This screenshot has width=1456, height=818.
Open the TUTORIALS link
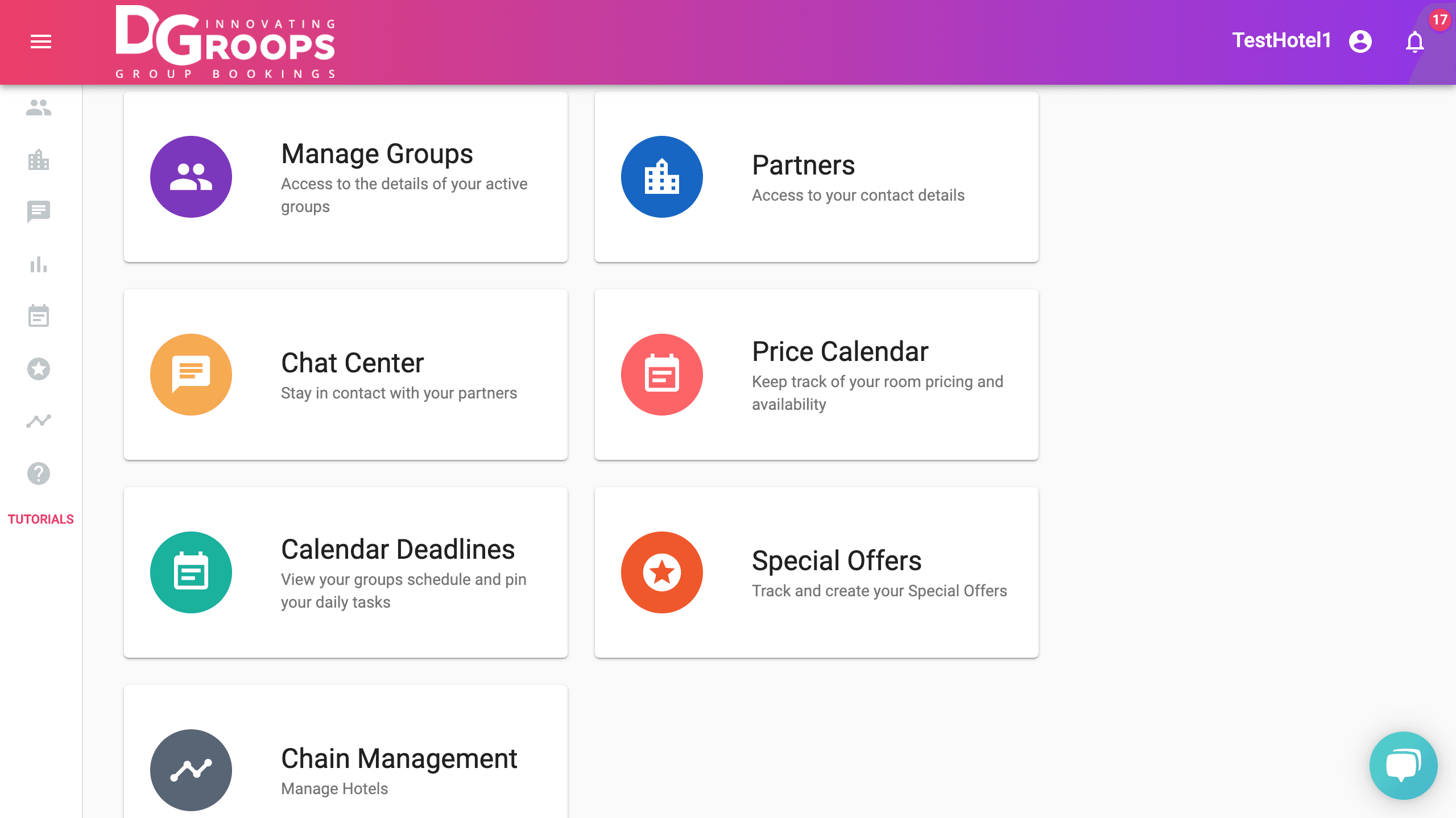pyautogui.click(x=41, y=519)
